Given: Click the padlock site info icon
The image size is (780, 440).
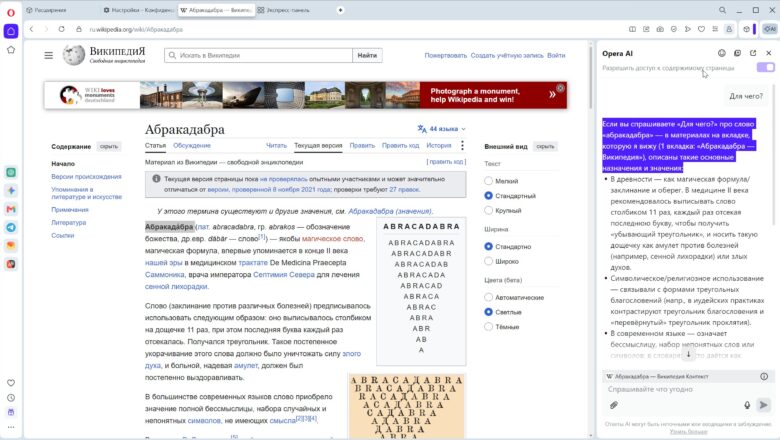Looking at the screenshot, I should coord(79,29).
